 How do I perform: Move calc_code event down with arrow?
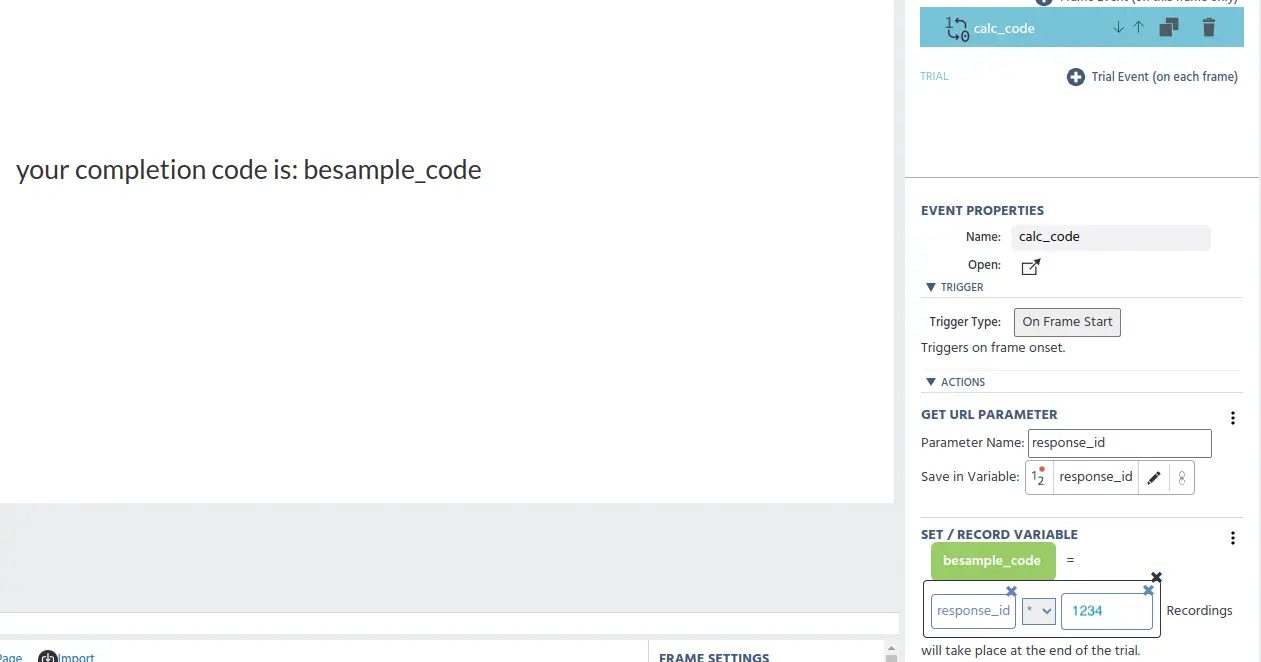click(x=1119, y=28)
